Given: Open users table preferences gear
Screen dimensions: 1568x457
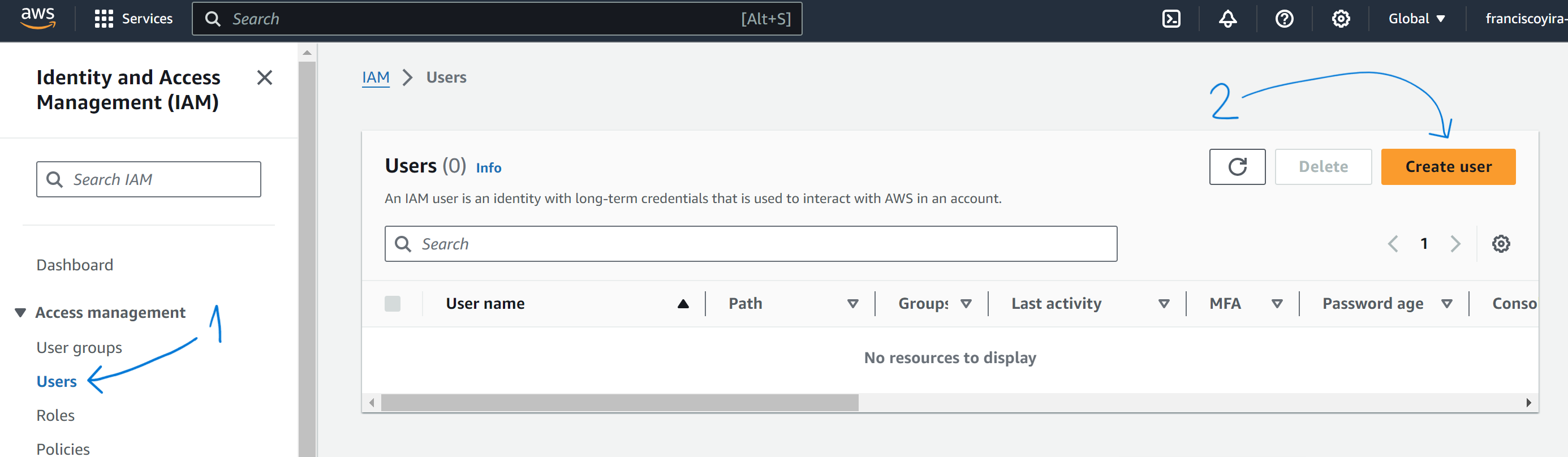Looking at the screenshot, I should point(1501,244).
